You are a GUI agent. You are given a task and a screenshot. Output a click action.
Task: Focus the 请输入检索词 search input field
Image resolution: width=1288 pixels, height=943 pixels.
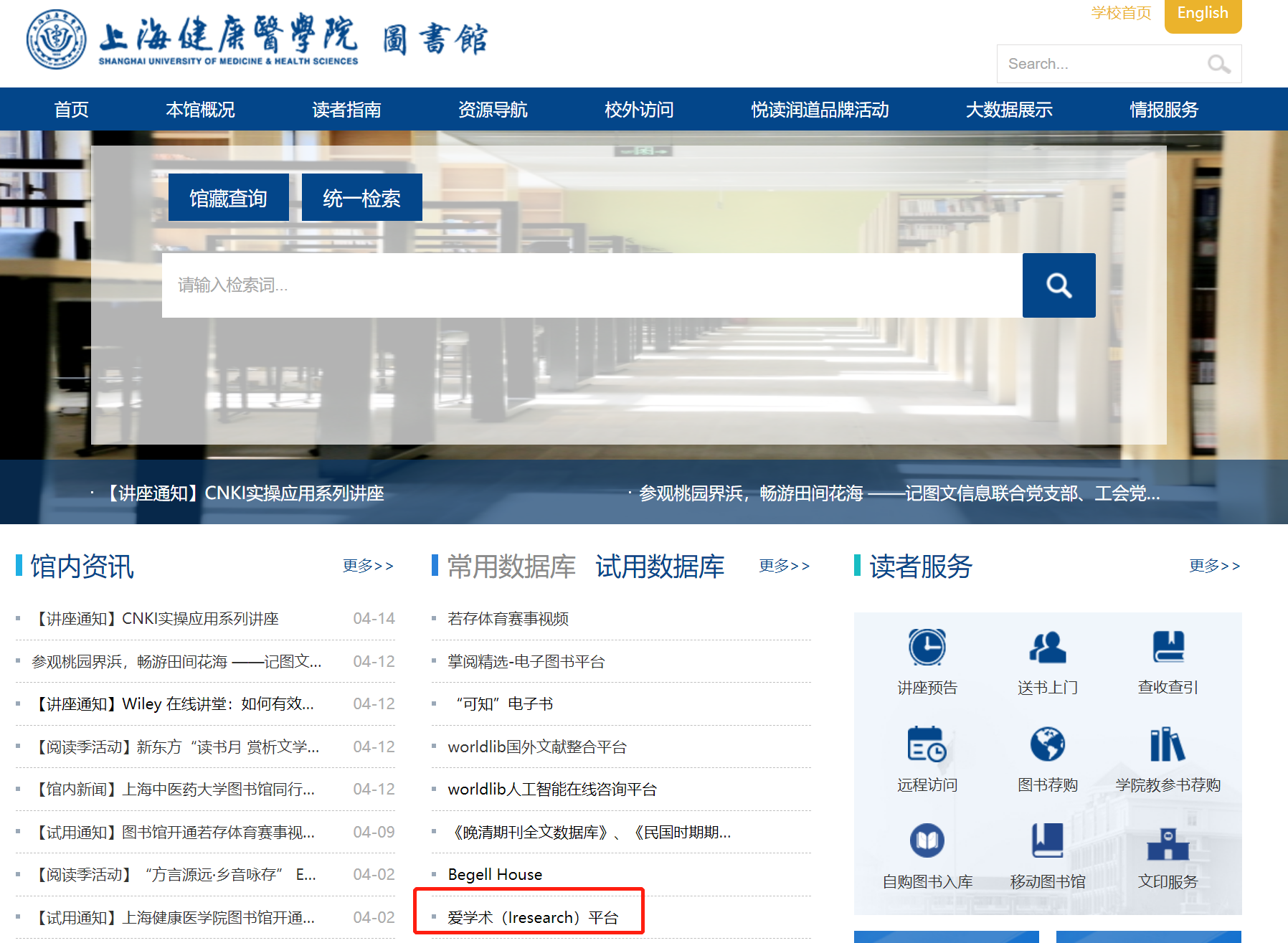592,285
